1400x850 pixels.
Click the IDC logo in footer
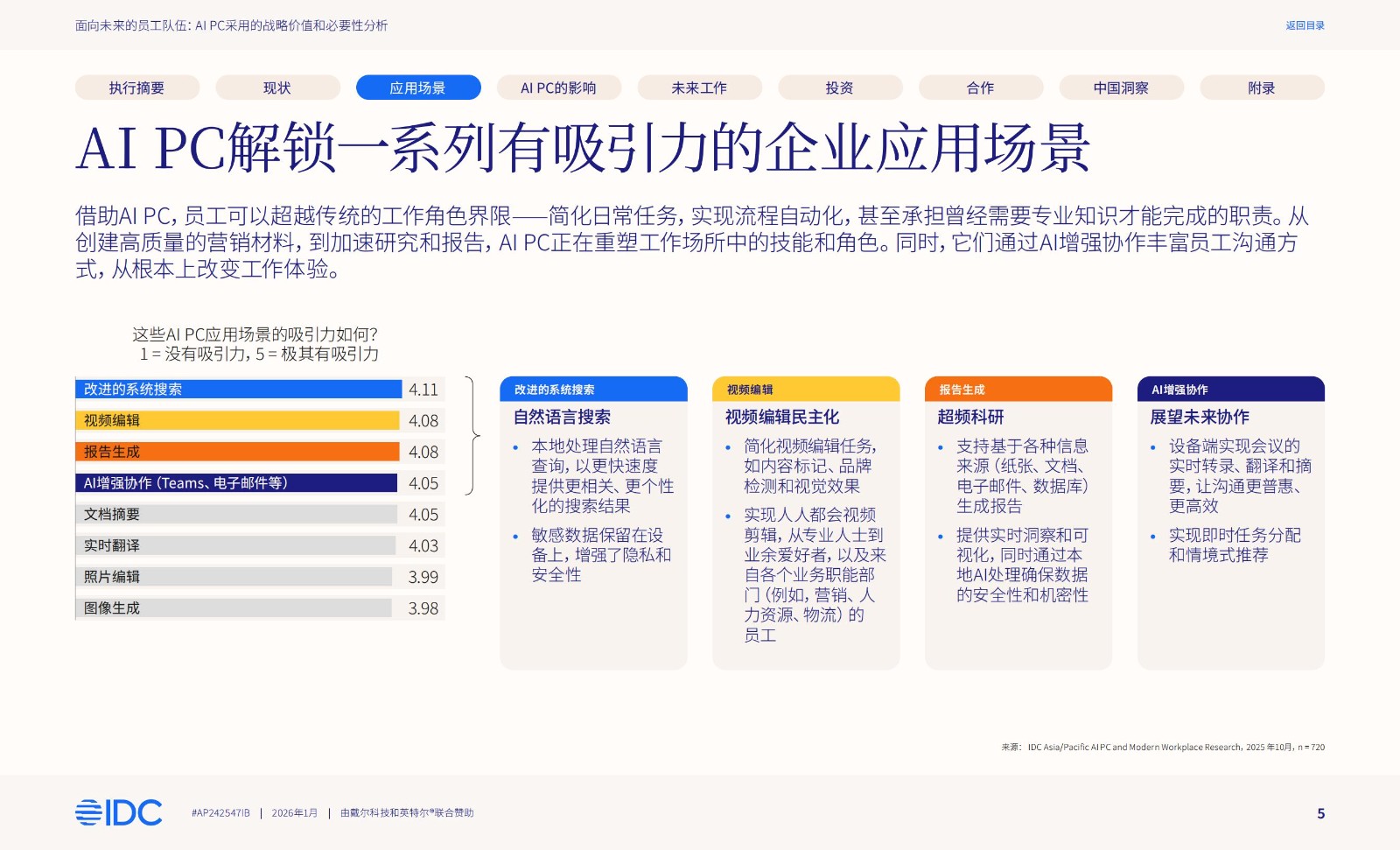tap(118, 812)
